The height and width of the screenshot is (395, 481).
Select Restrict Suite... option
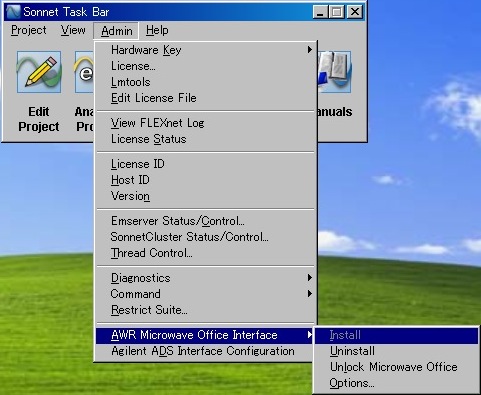click(205, 310)
